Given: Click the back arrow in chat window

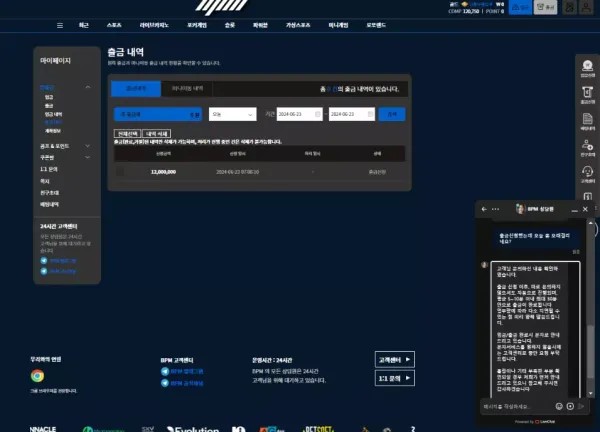Looking at the screenshot, I should pyautogui.click(x=484, y=209).
